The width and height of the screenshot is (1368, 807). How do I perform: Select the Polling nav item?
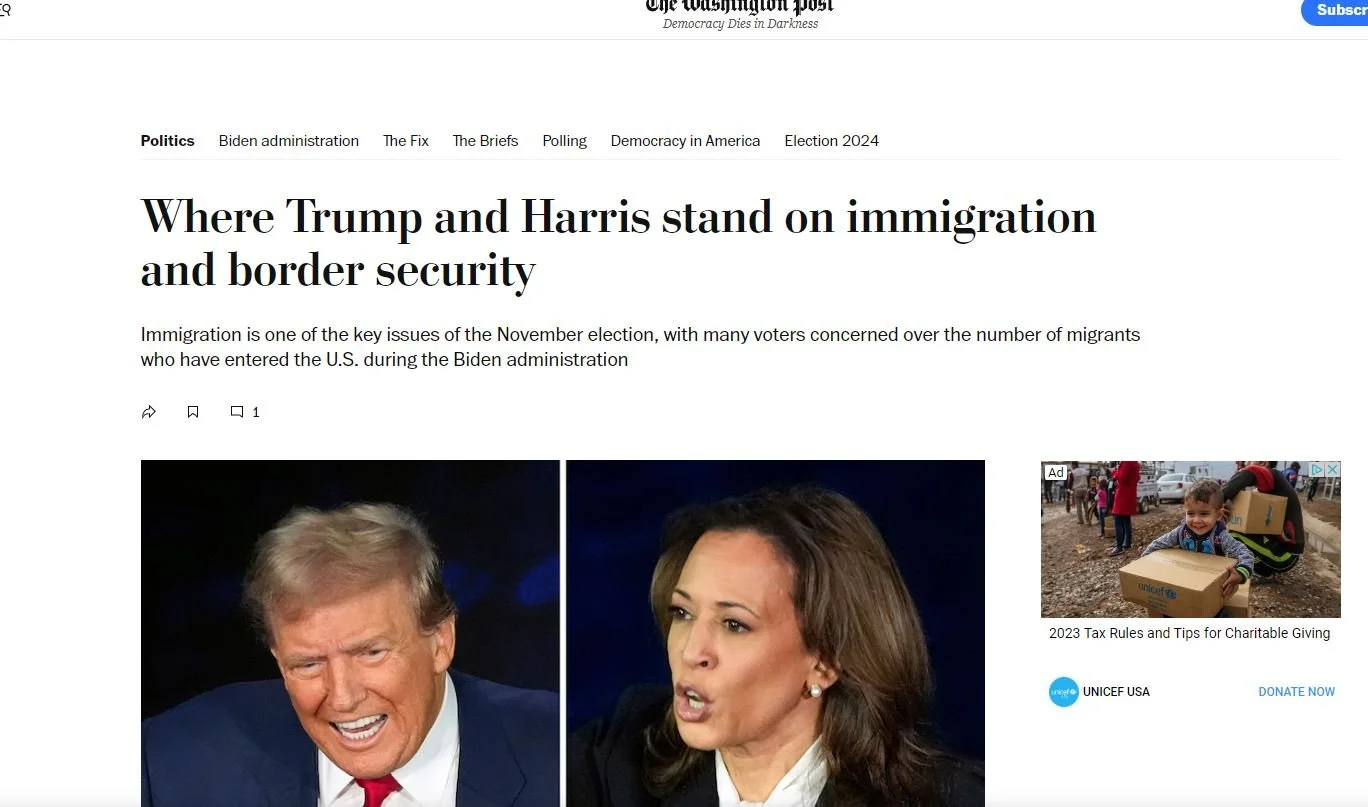click(x=565, y=141)
